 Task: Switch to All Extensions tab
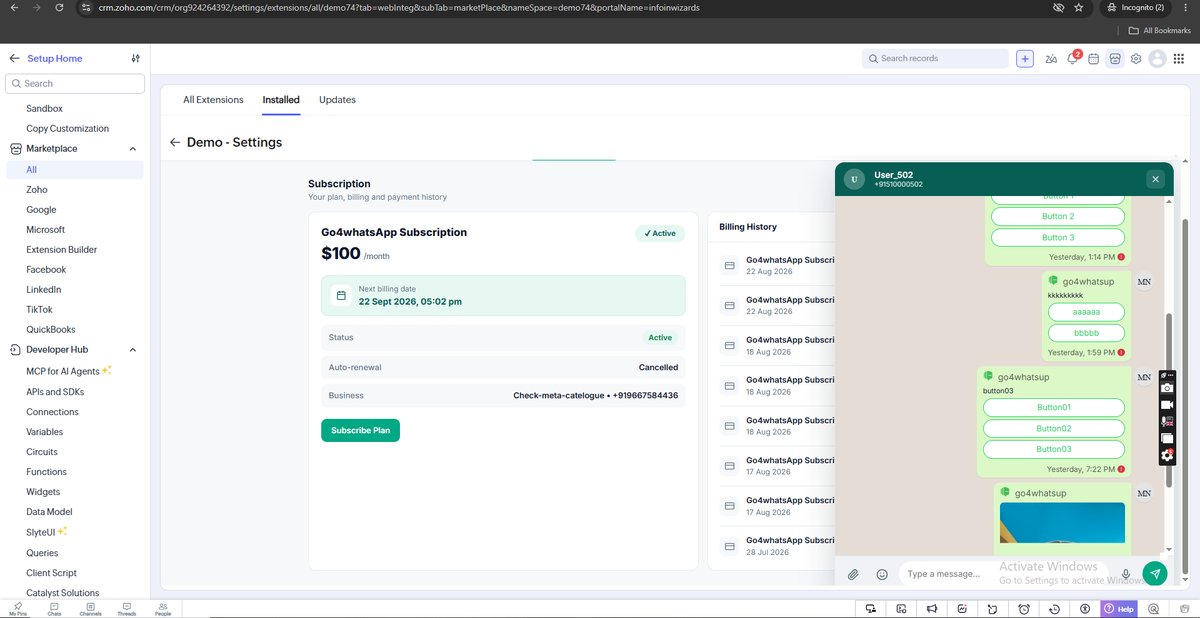click(213, 100)
